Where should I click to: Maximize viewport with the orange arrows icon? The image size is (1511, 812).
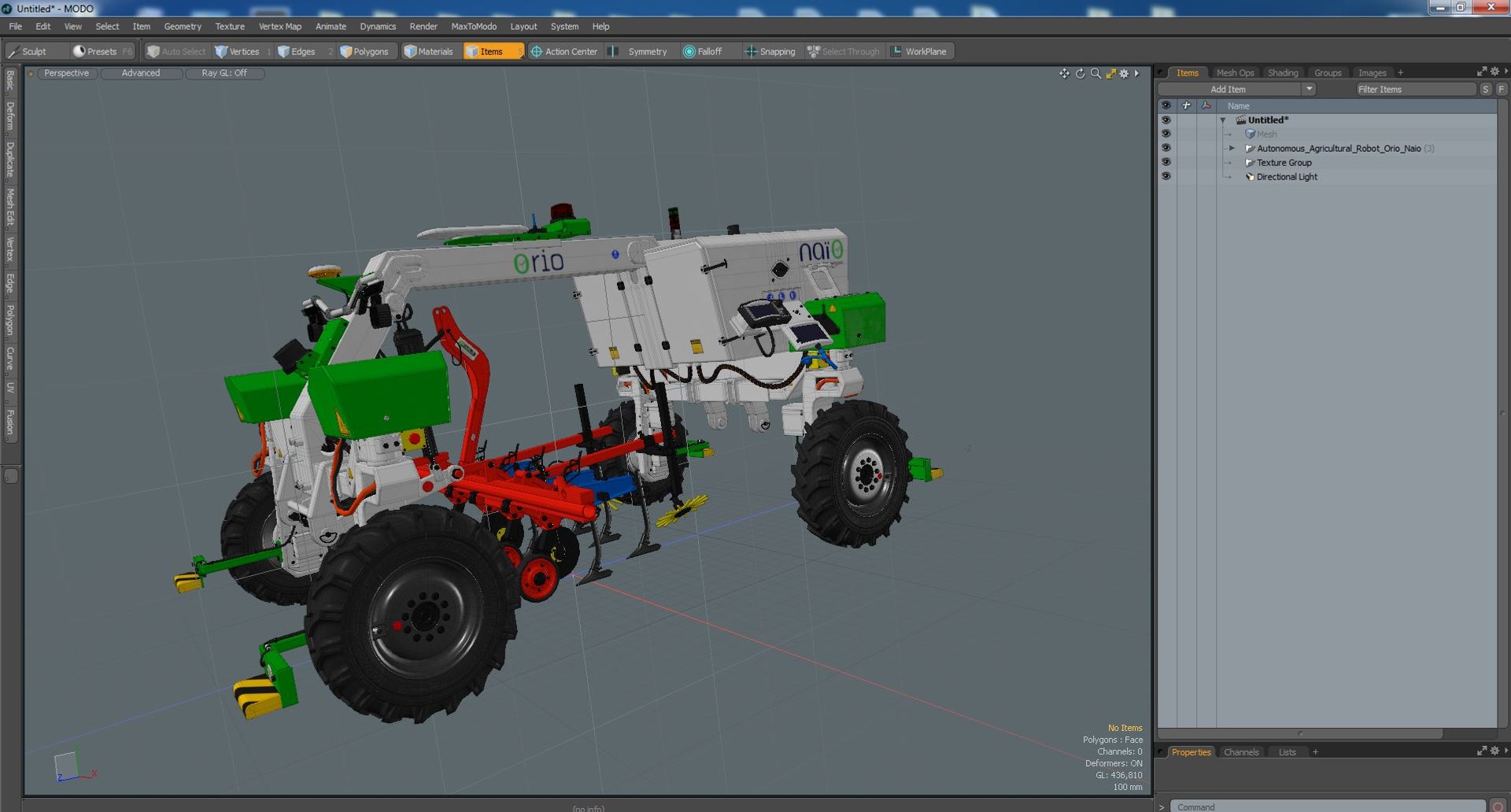pos(1110,73)
